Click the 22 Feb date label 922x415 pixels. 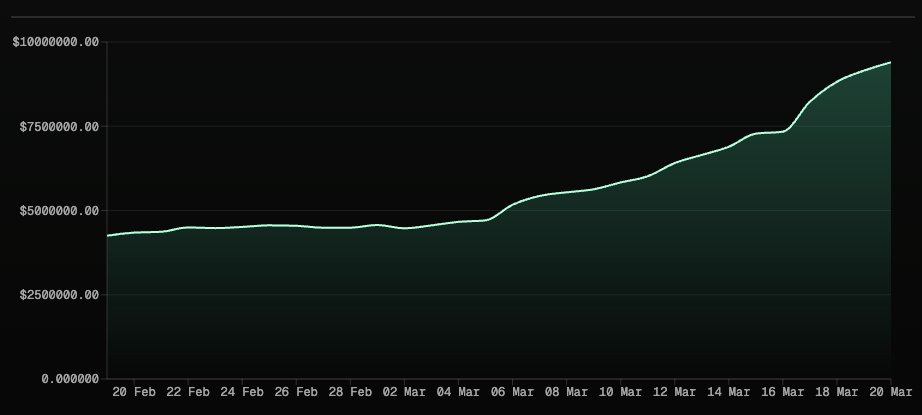point(188,392)
